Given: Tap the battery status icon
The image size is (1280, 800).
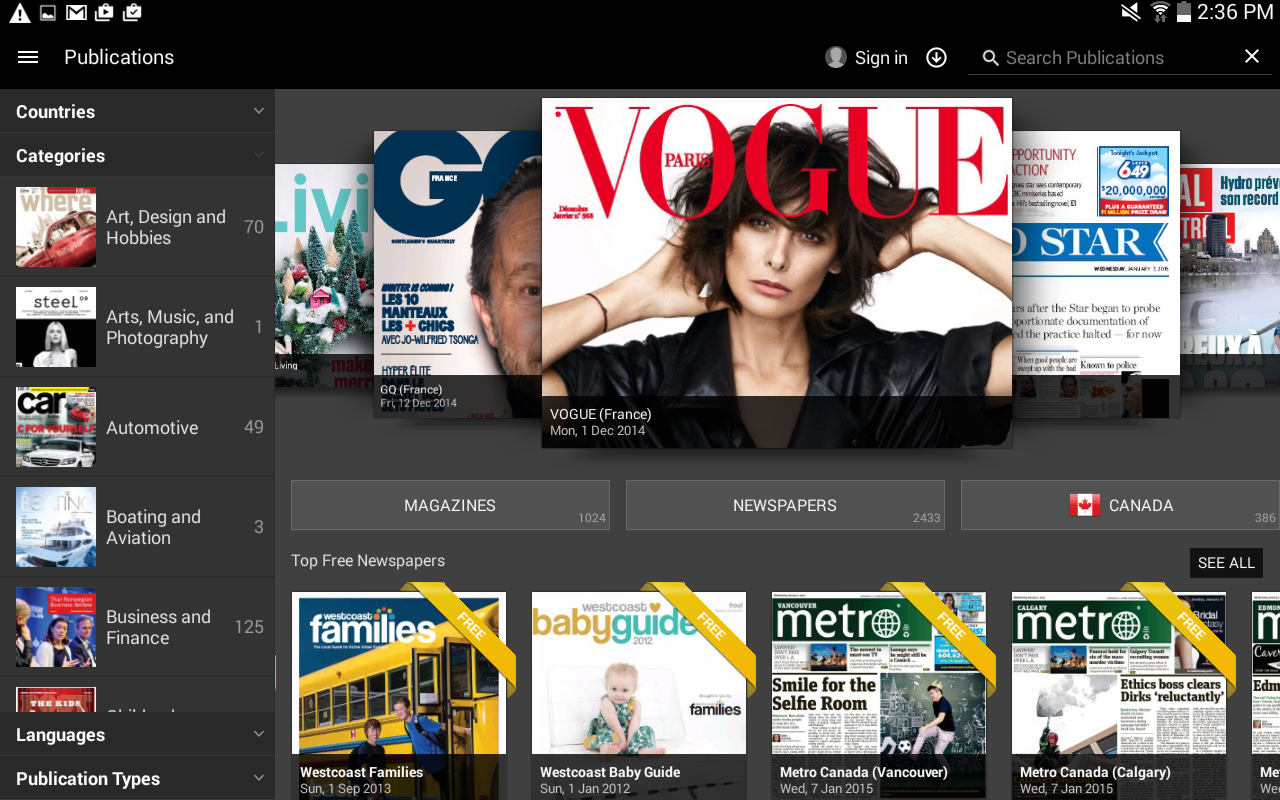Looking at the screenshot, I should point(1184,12).
